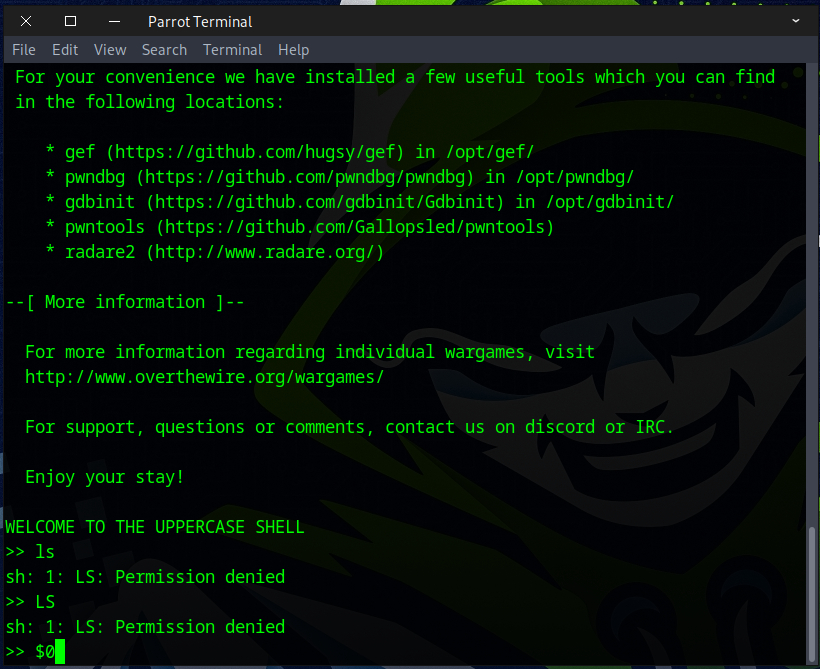Image resolution: width=820 pixels, height=669 pixels.
Task: Click the $0 prompt input line
Action: 45,652
